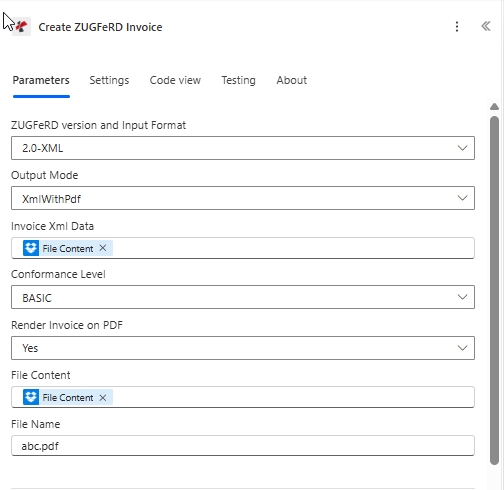The width and height of the screenshot is (504, 490).
Task: Go to the Testing tab
Action: (238, 80)
